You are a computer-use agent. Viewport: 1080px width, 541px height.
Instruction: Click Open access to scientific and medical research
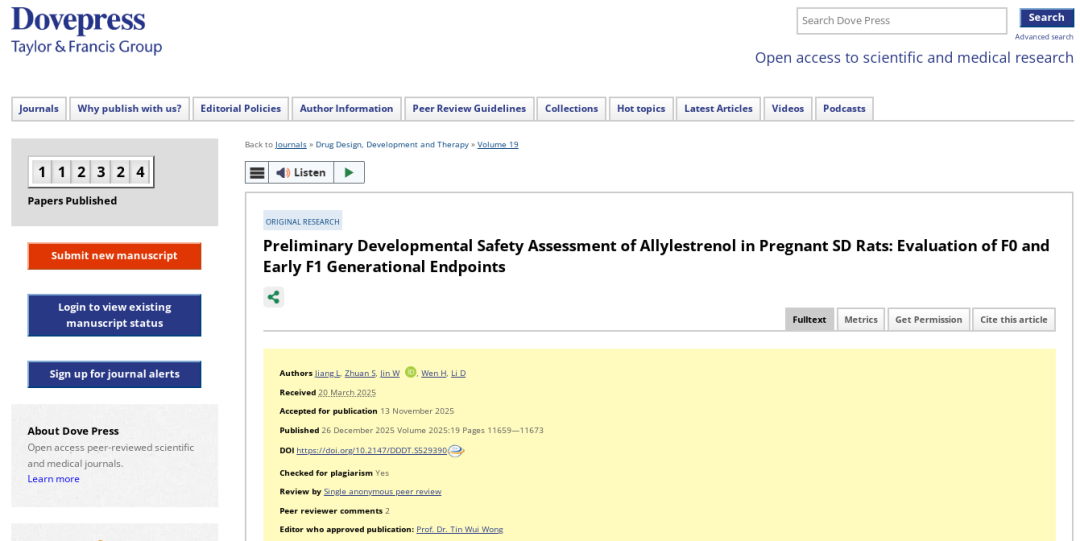[x=914, y=58]
